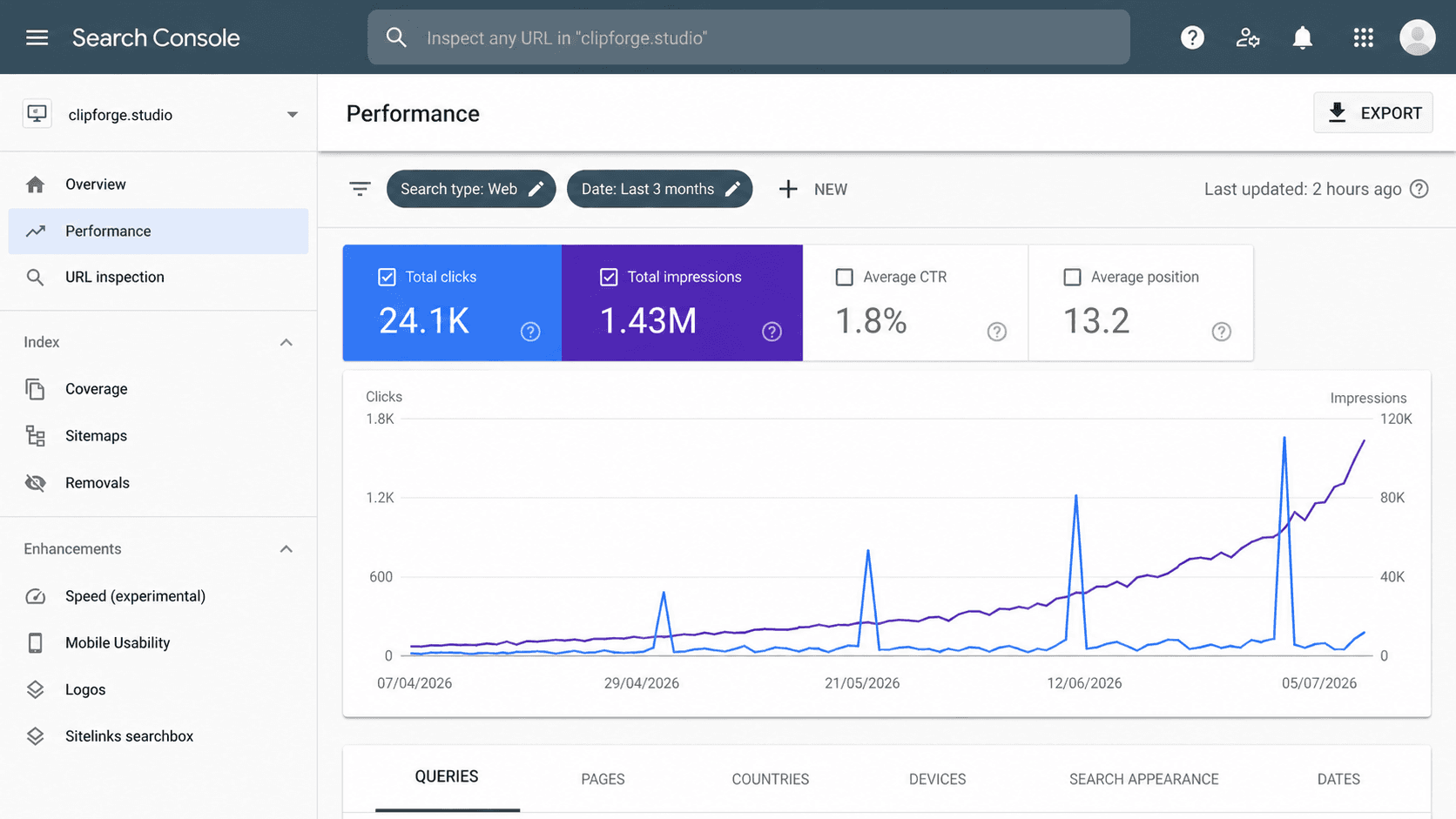Open user management settings icon
Screen dimensions: 1456x819
pos(1248,37)
